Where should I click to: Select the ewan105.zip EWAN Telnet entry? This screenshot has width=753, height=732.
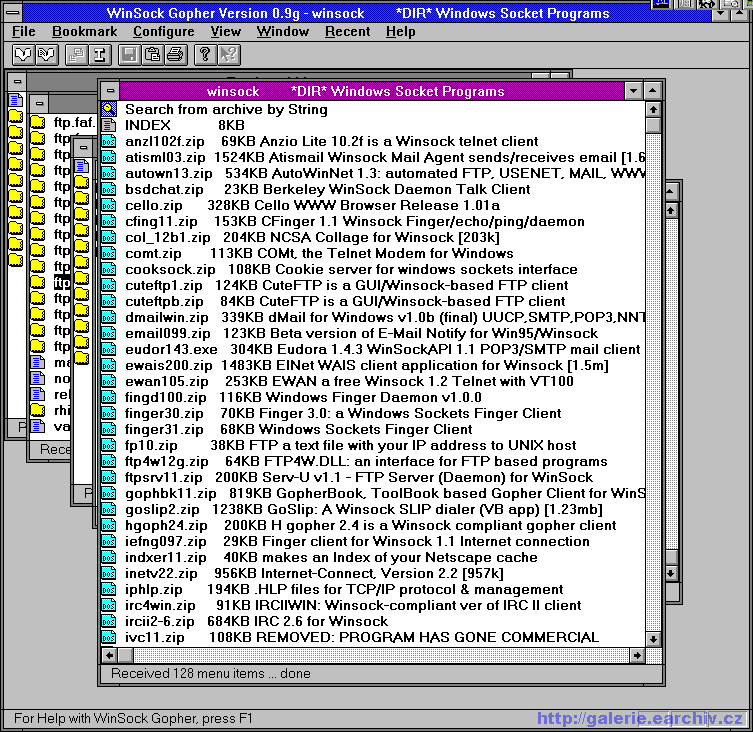[x=349, y=381]
